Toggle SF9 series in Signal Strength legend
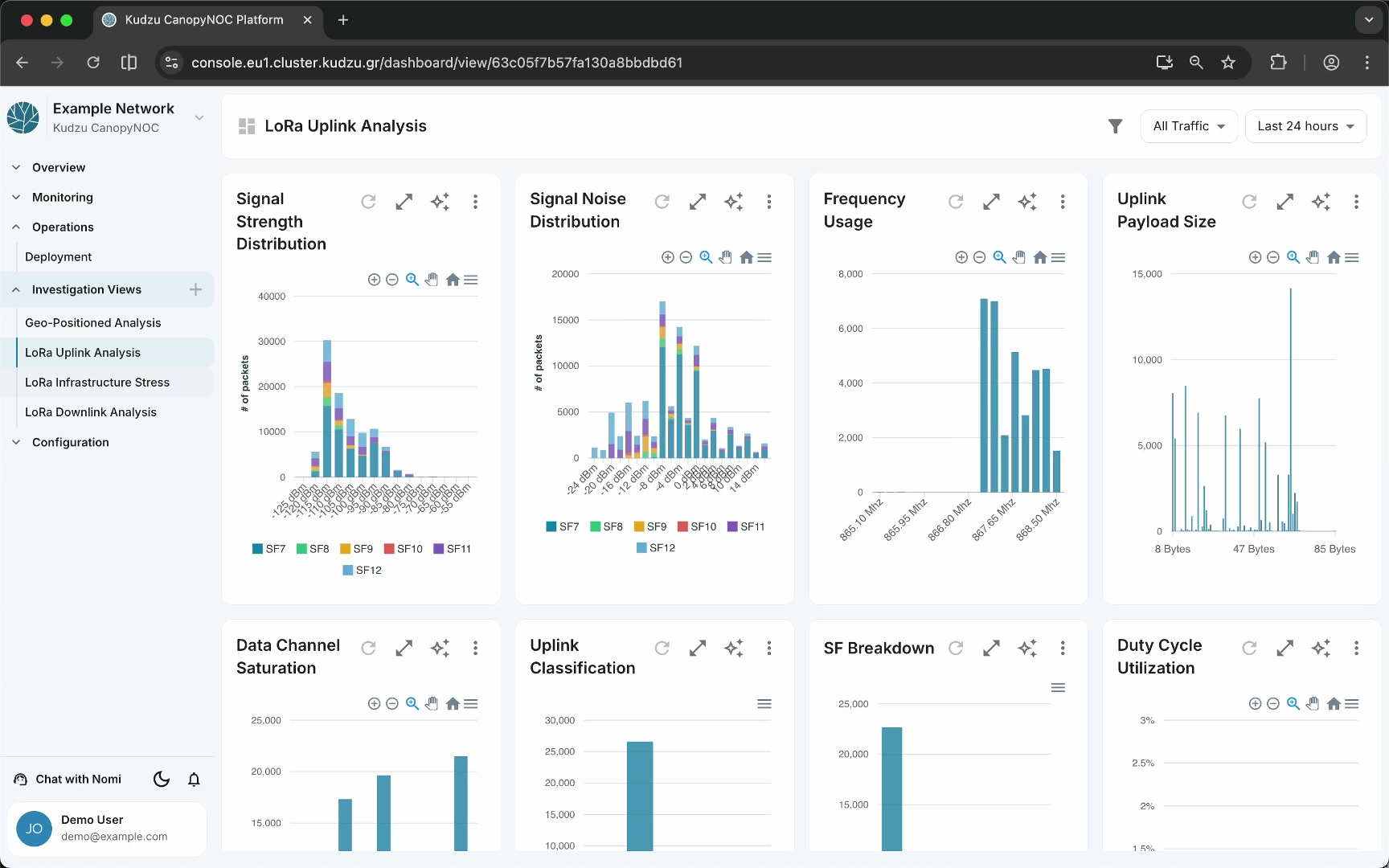This screenshot has height=868, width=1389. pos(356,549)
